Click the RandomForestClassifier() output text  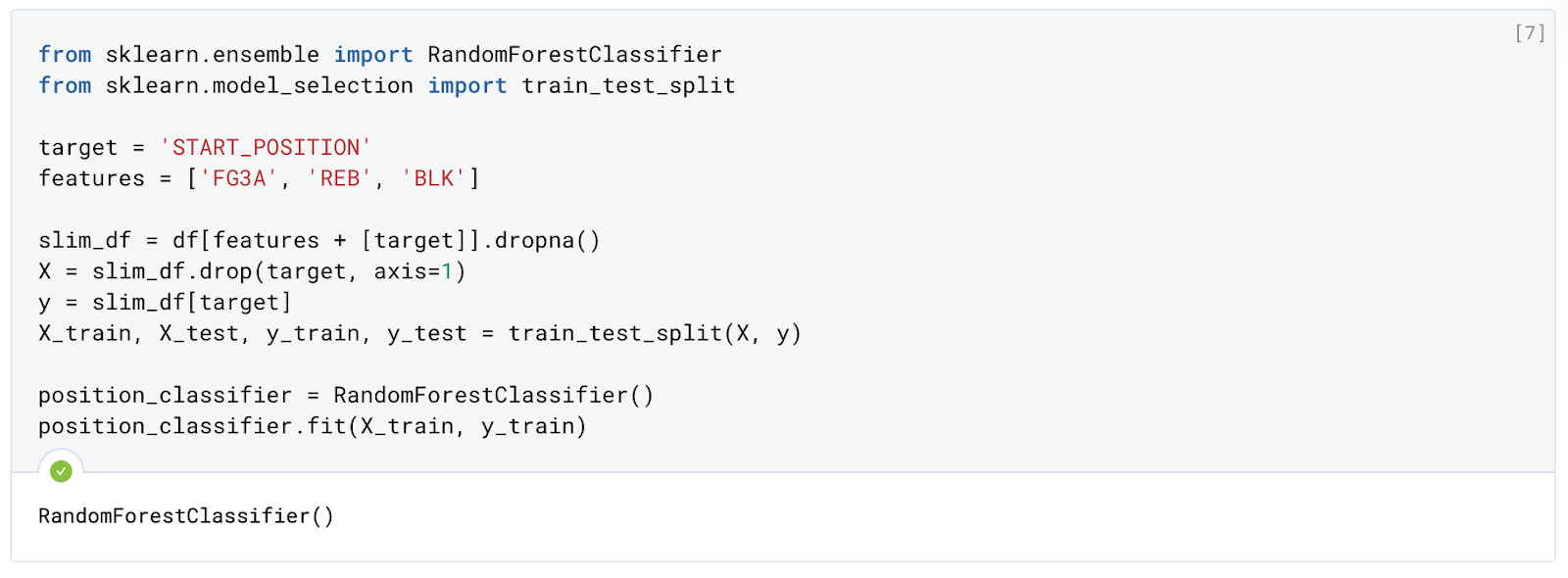[186, 516]
